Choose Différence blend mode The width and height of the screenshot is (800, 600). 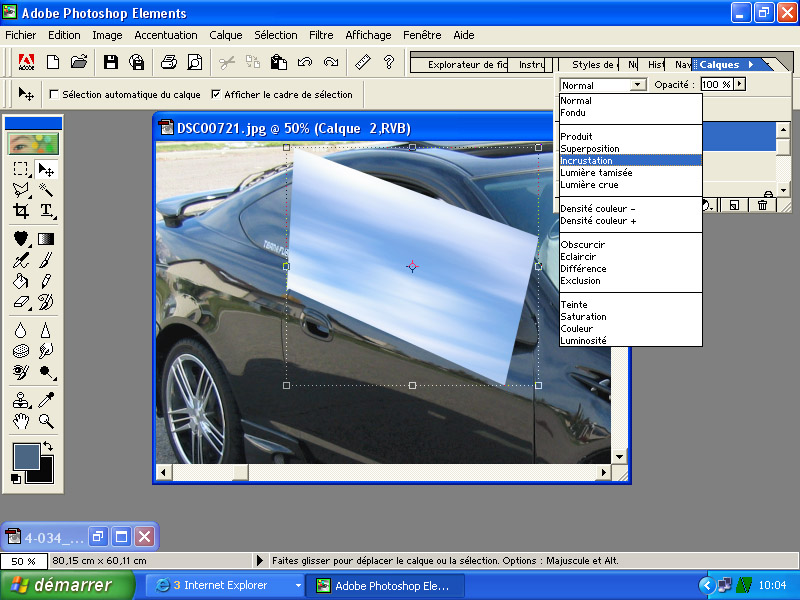(x=631, y=269)
